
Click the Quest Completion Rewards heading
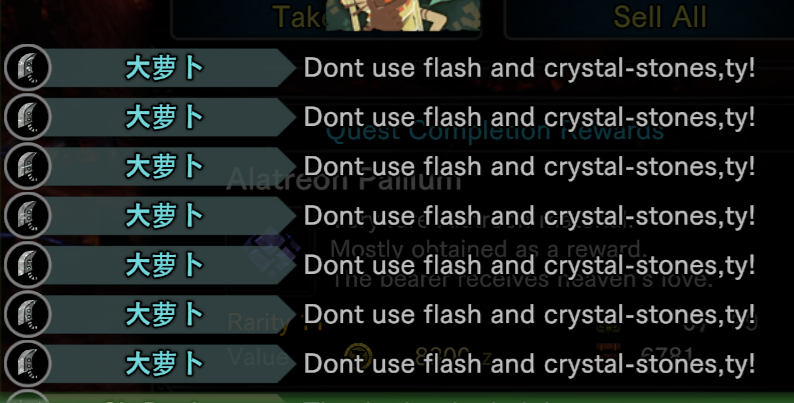[x=495, y=133]
